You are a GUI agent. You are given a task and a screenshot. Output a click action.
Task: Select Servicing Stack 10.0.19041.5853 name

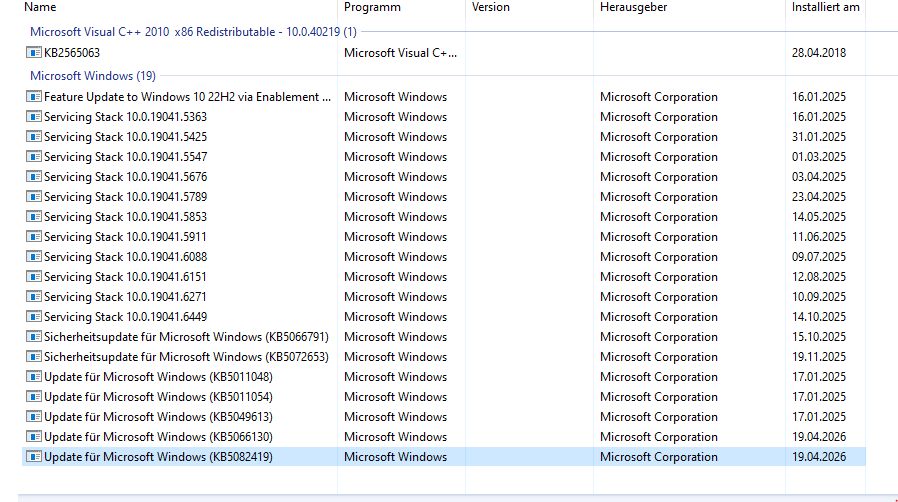(125, 217)
